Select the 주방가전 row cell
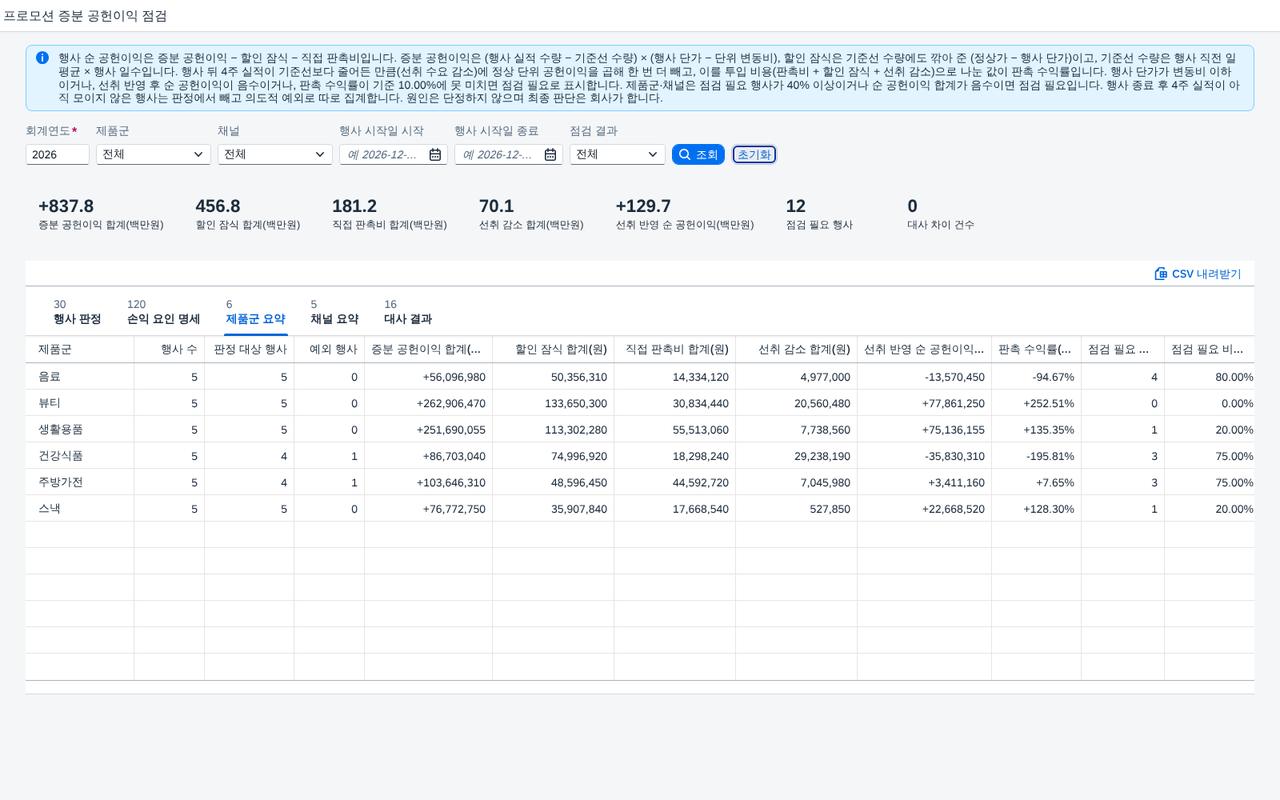This screenshot has height=800, width=1280. tap(80, 482)
